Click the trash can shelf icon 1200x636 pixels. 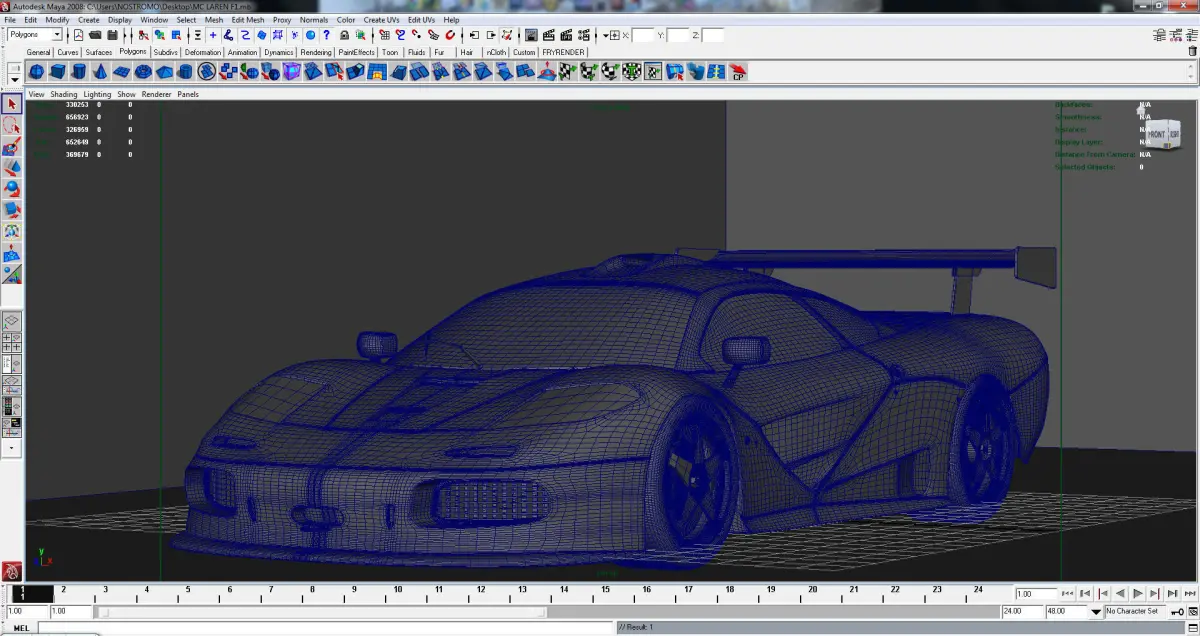(1191, 51)
